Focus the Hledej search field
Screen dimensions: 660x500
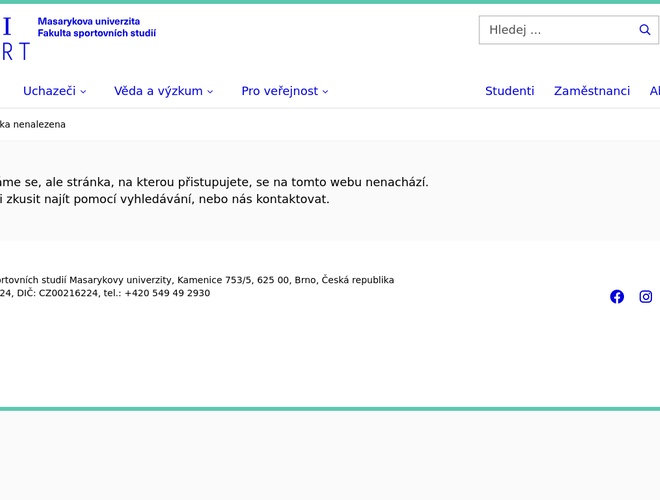(555, 30)
